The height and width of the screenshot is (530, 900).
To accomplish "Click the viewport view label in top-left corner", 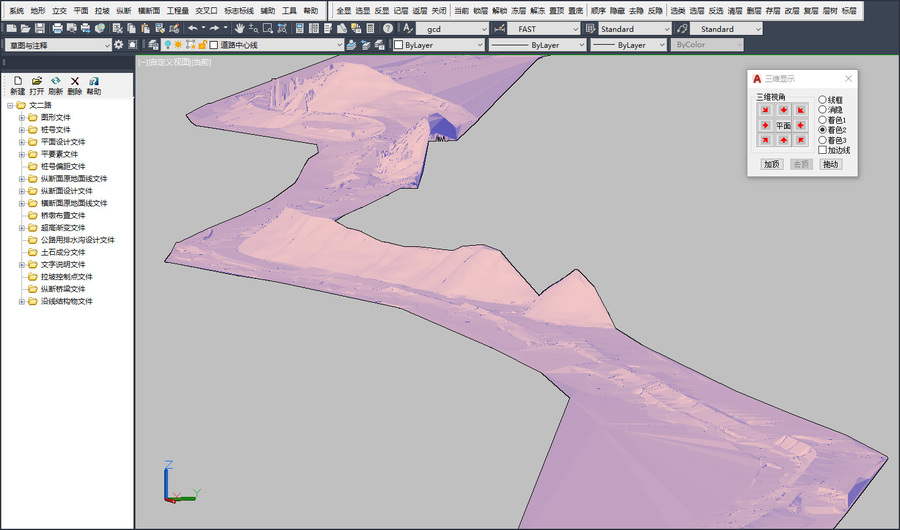I will (x=175, y=62).
